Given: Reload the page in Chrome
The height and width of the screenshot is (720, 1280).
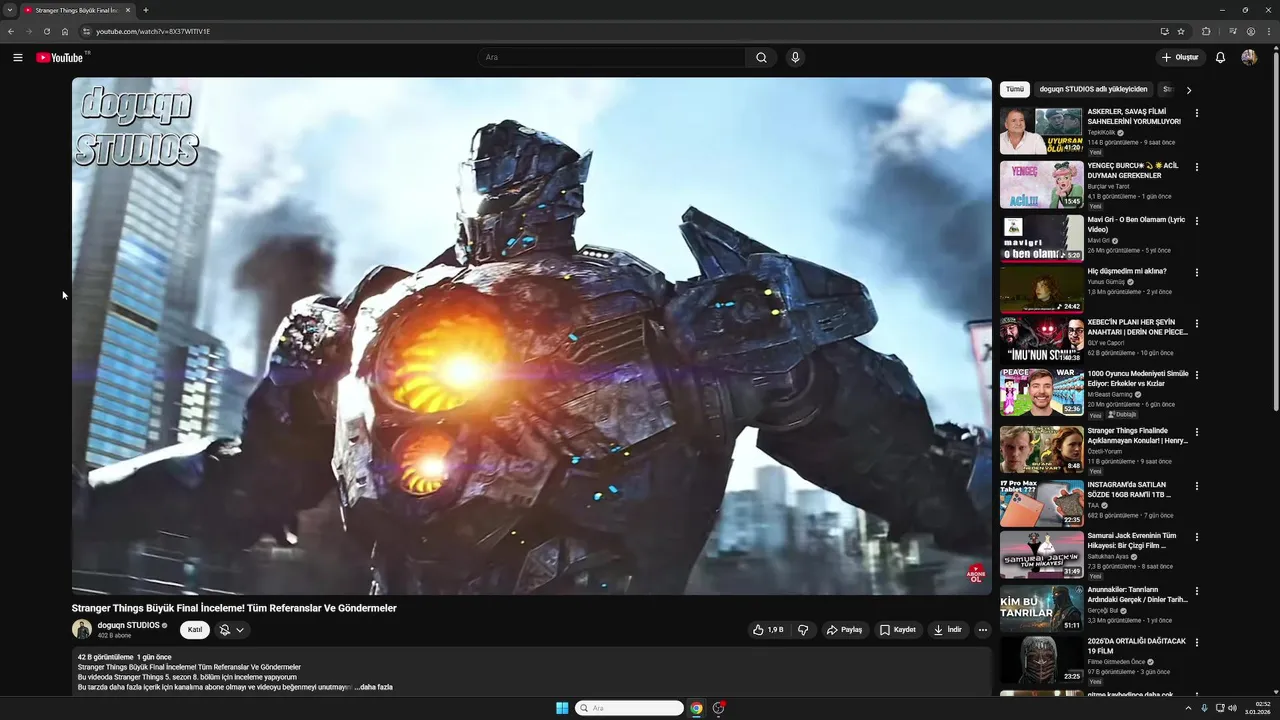Looking at the screenshot, I should [x=47, y=31].
